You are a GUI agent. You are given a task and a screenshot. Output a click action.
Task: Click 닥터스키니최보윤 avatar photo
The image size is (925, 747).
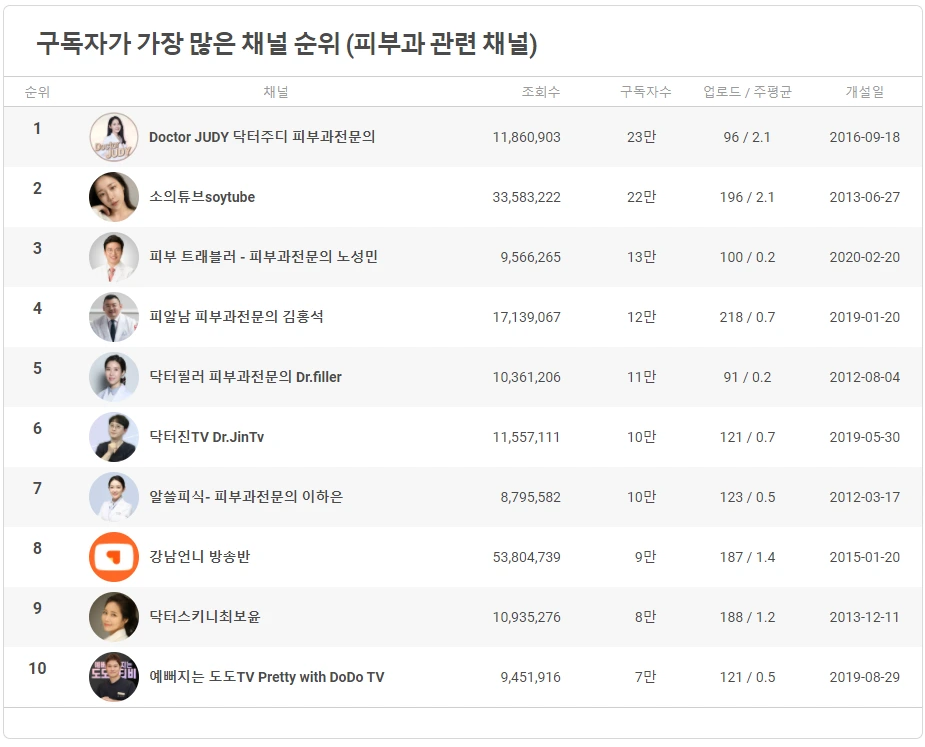[x=114, y=617]
